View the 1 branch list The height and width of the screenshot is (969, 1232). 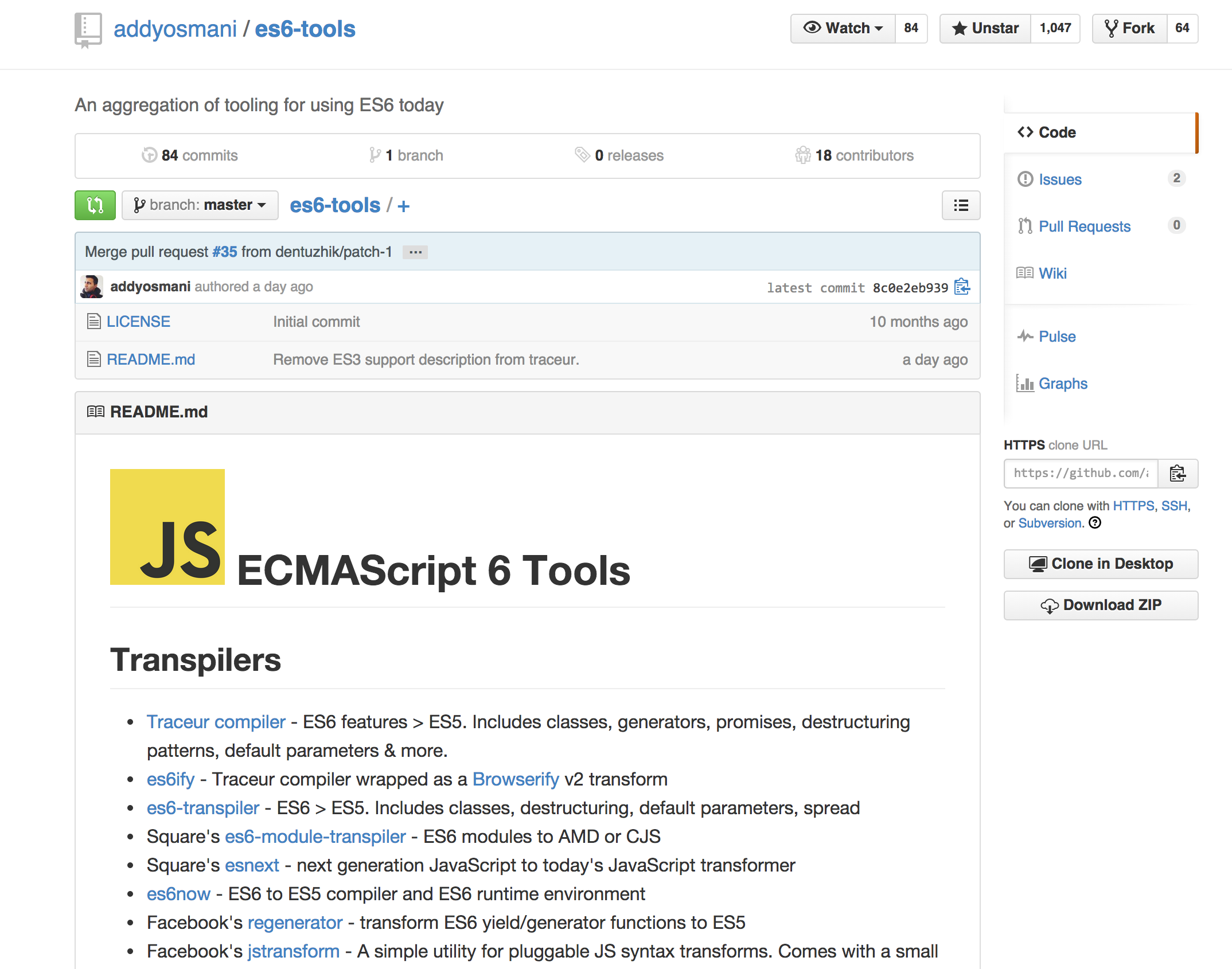pyautogui.click(x=406, y=155)
